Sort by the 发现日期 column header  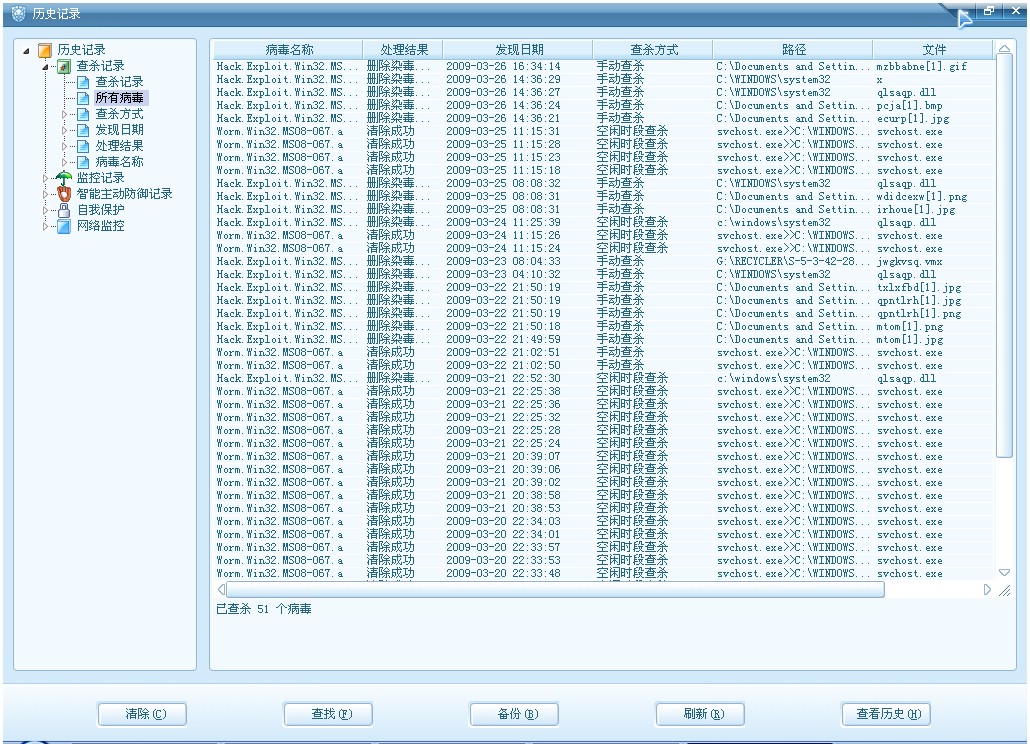[x=518, y=49]
